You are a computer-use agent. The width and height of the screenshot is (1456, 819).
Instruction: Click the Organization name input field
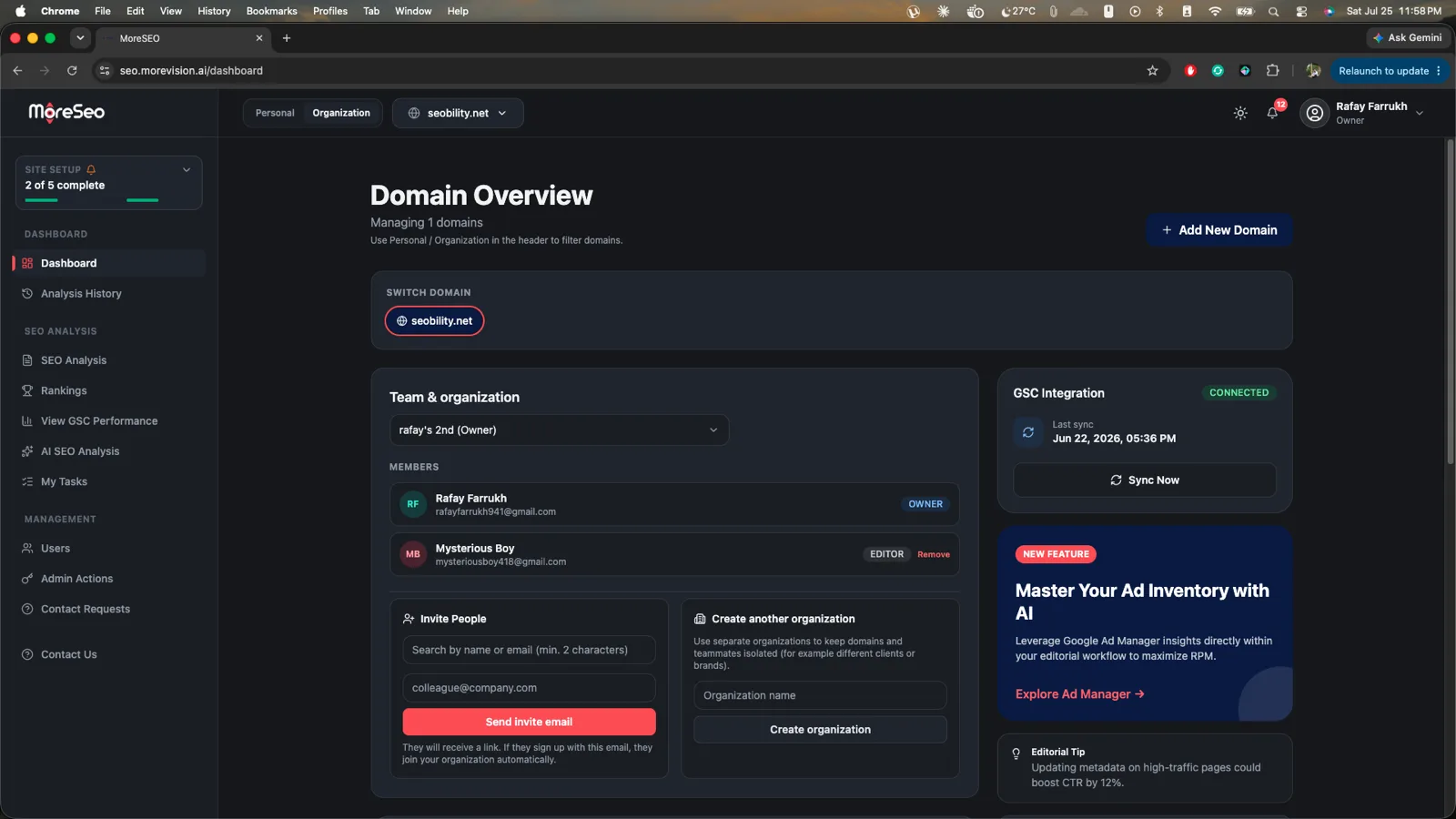pyautogui.click(x=820, y=695)
